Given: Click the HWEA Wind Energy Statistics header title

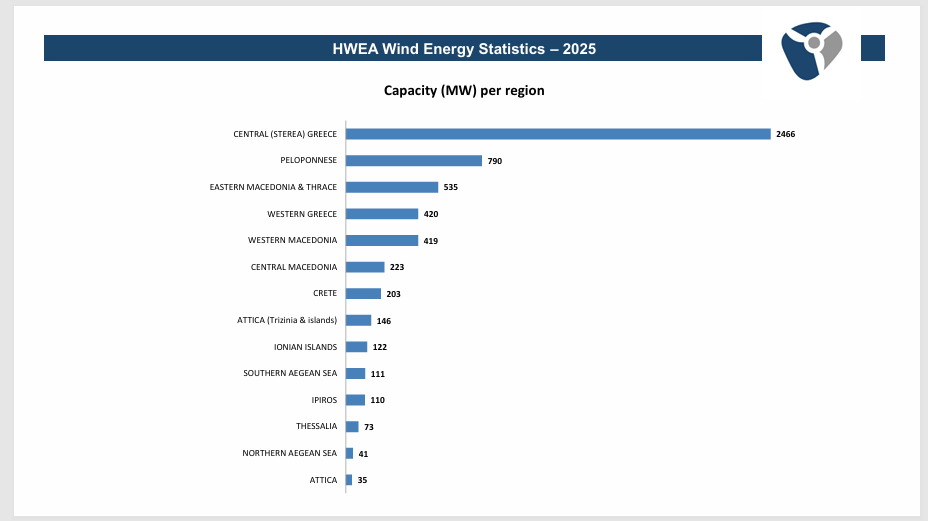Looking at the screenshot, I should pyautogui.click(x=464, y=48).
